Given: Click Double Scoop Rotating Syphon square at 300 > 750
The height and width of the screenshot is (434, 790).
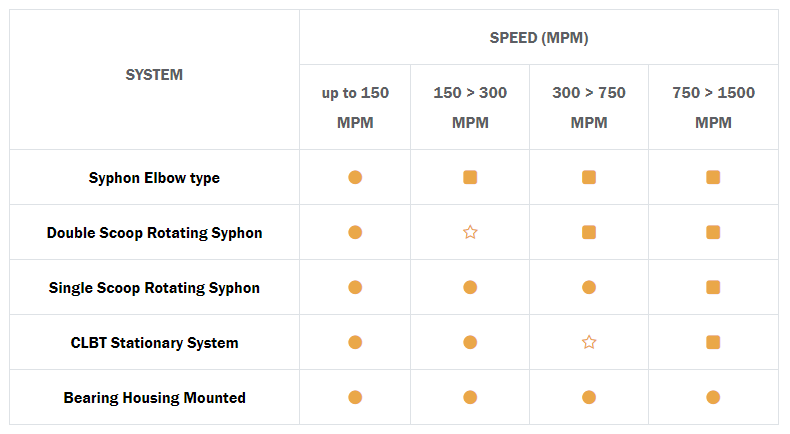Looking at the screenshot, I should pyautogui.click(x=589, y=232).
